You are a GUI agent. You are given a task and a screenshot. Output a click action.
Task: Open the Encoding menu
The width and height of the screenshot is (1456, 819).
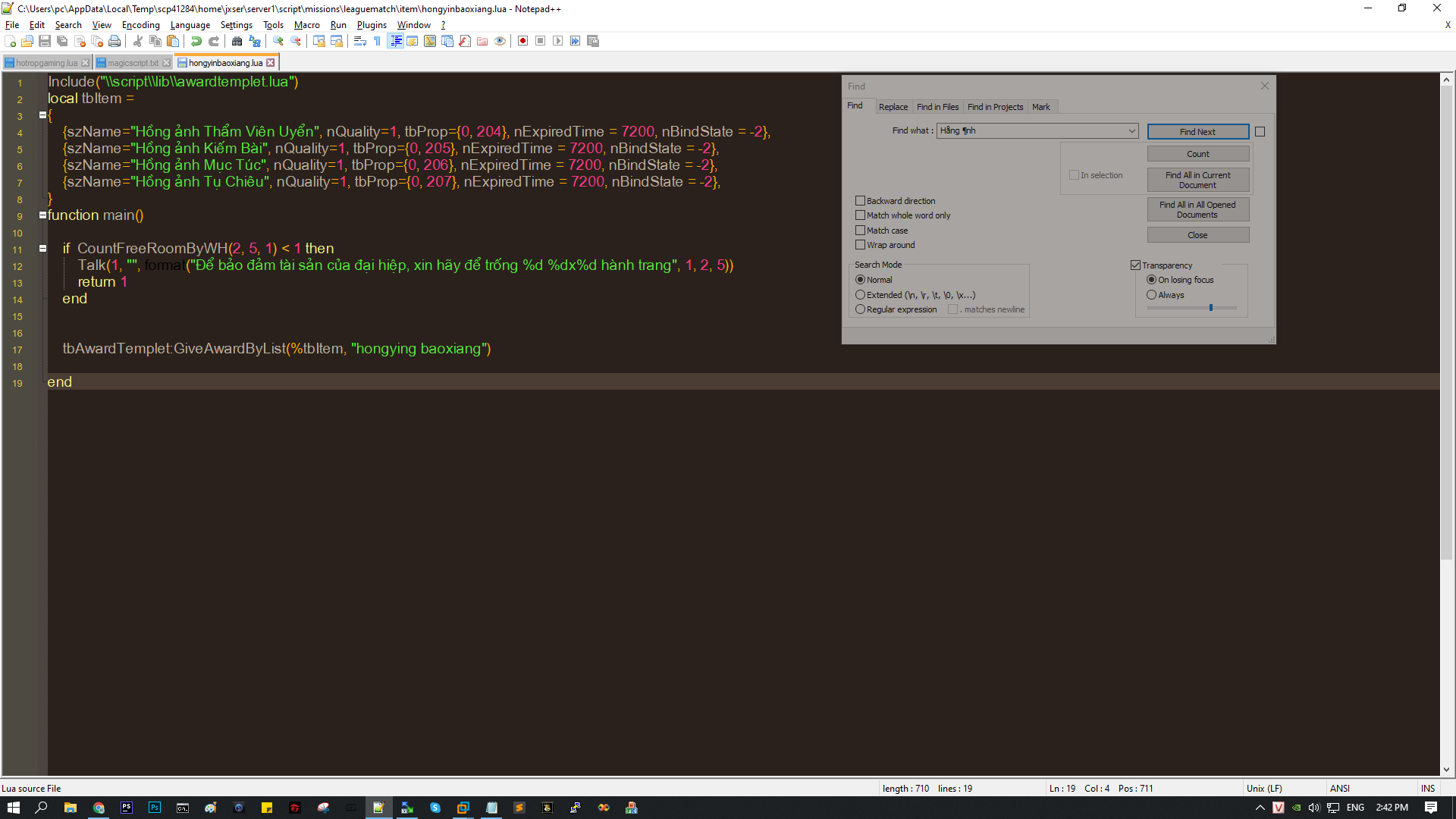click(140, 25)
